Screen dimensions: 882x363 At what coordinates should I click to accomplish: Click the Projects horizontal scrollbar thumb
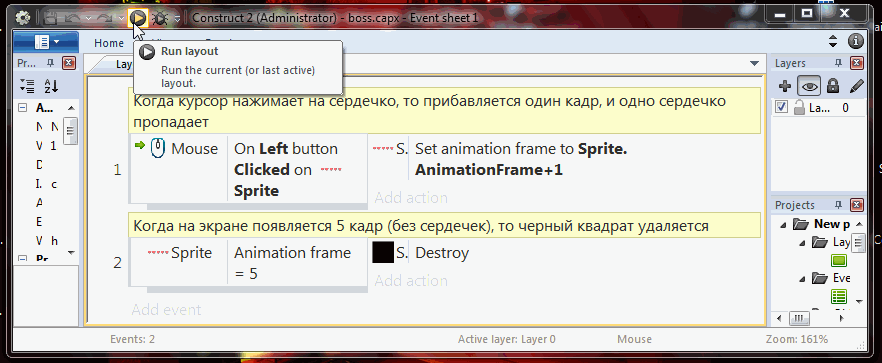(x=798, y=319)
